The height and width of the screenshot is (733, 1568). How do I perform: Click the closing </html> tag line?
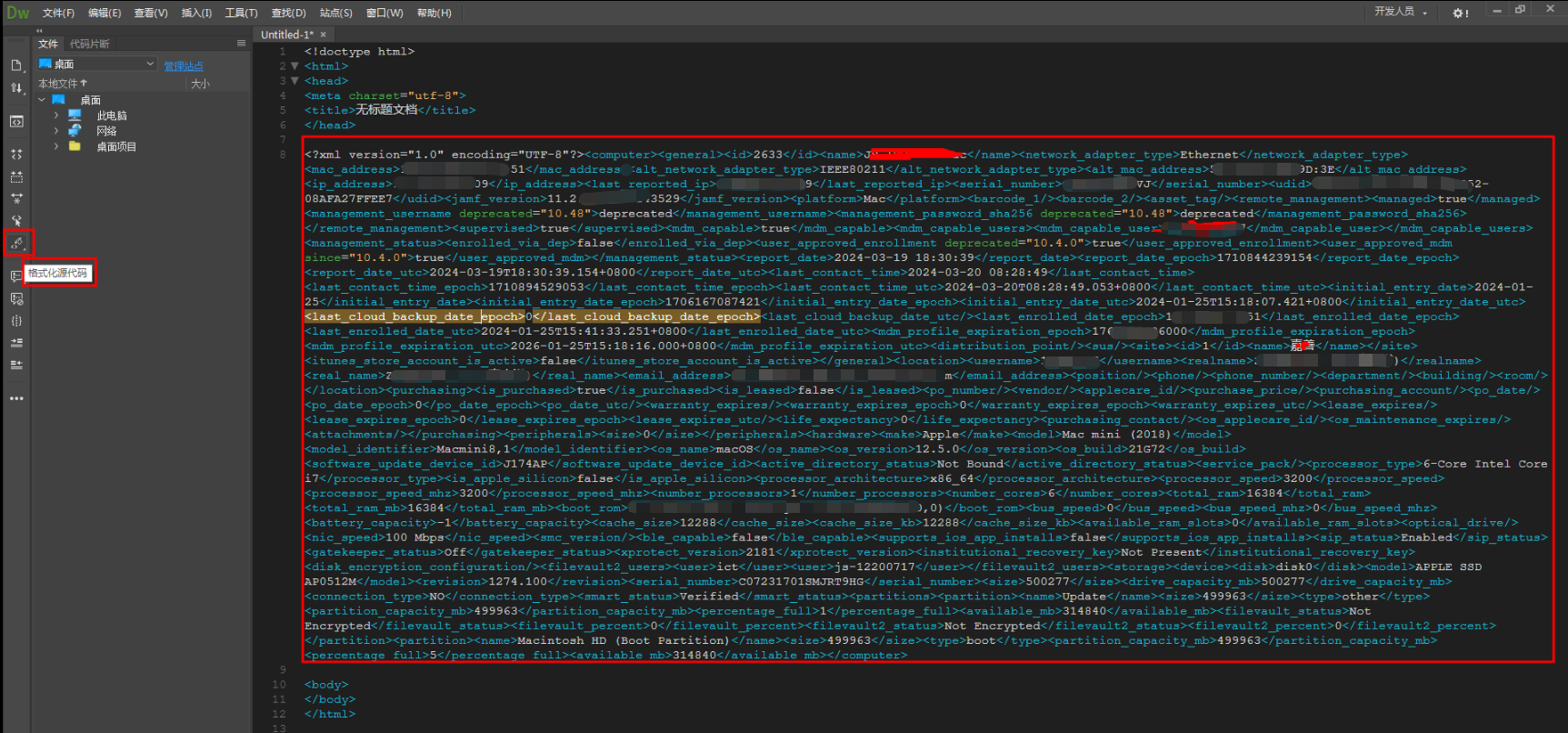(330, 714)
